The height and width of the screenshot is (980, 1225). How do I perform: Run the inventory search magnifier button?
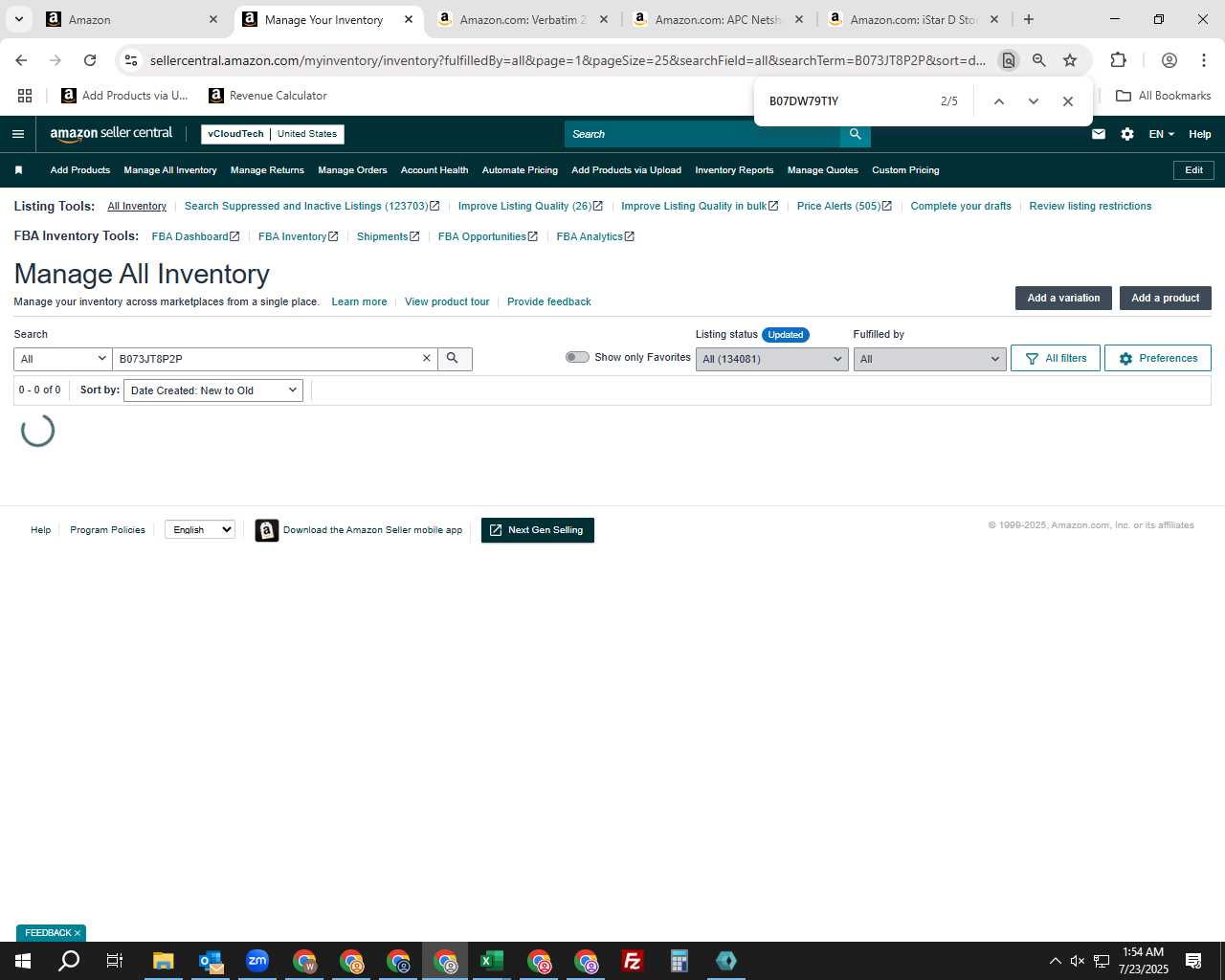coord(454,359)
